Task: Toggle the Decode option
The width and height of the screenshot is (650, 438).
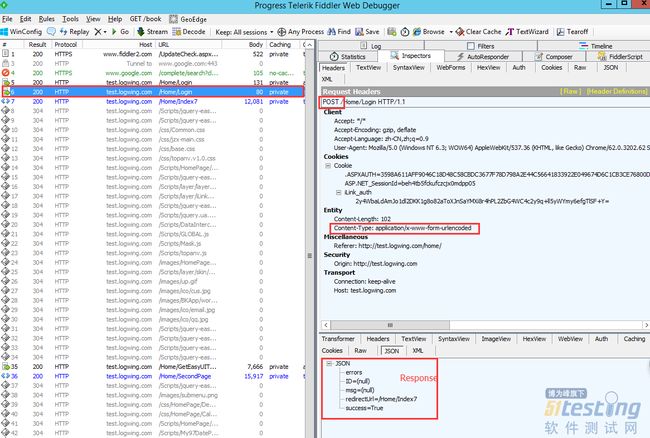Action: pos(189,31)
